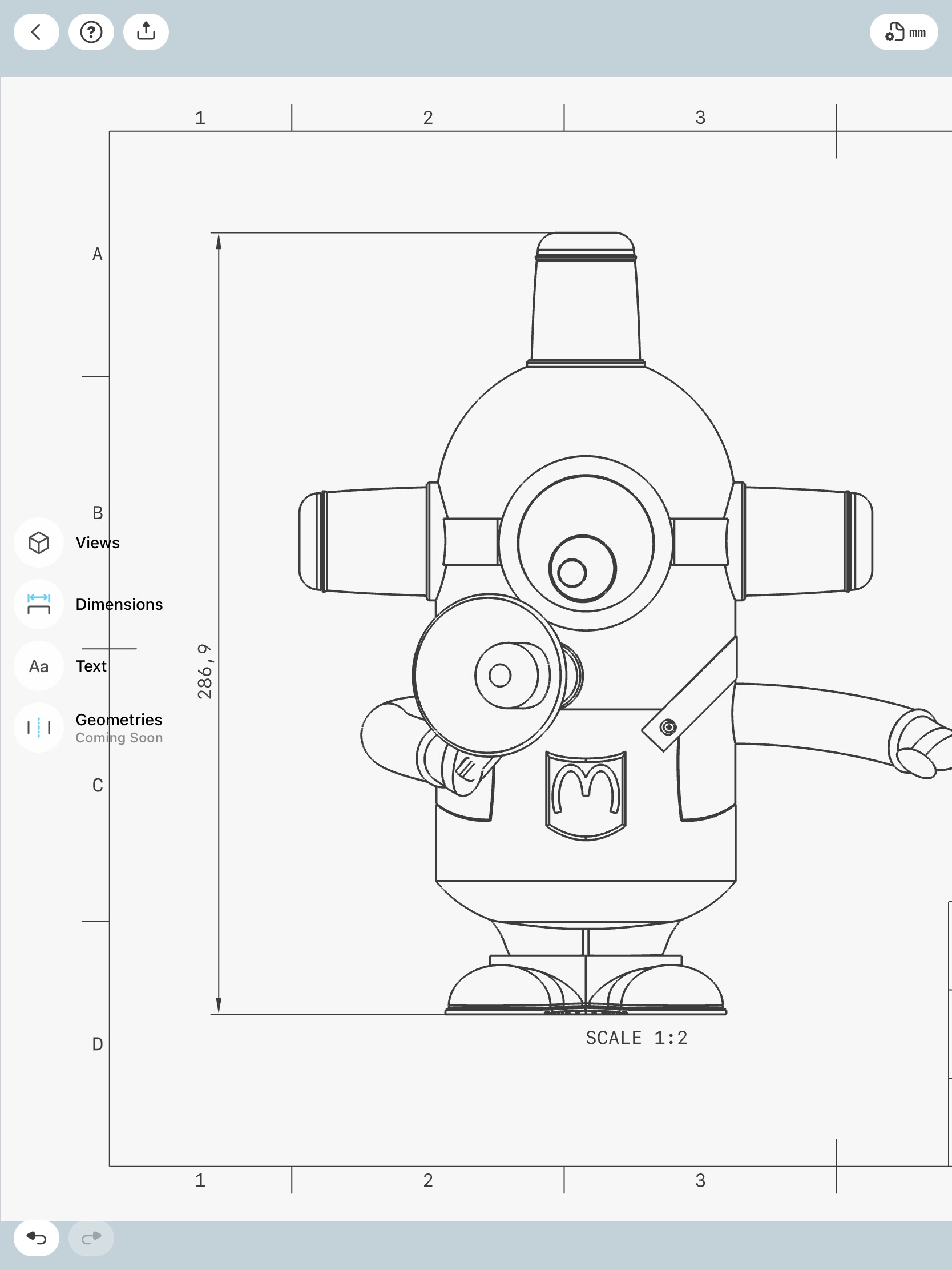Select the Dimensions tool icon

pyautogui.click(x=38, y=604)
